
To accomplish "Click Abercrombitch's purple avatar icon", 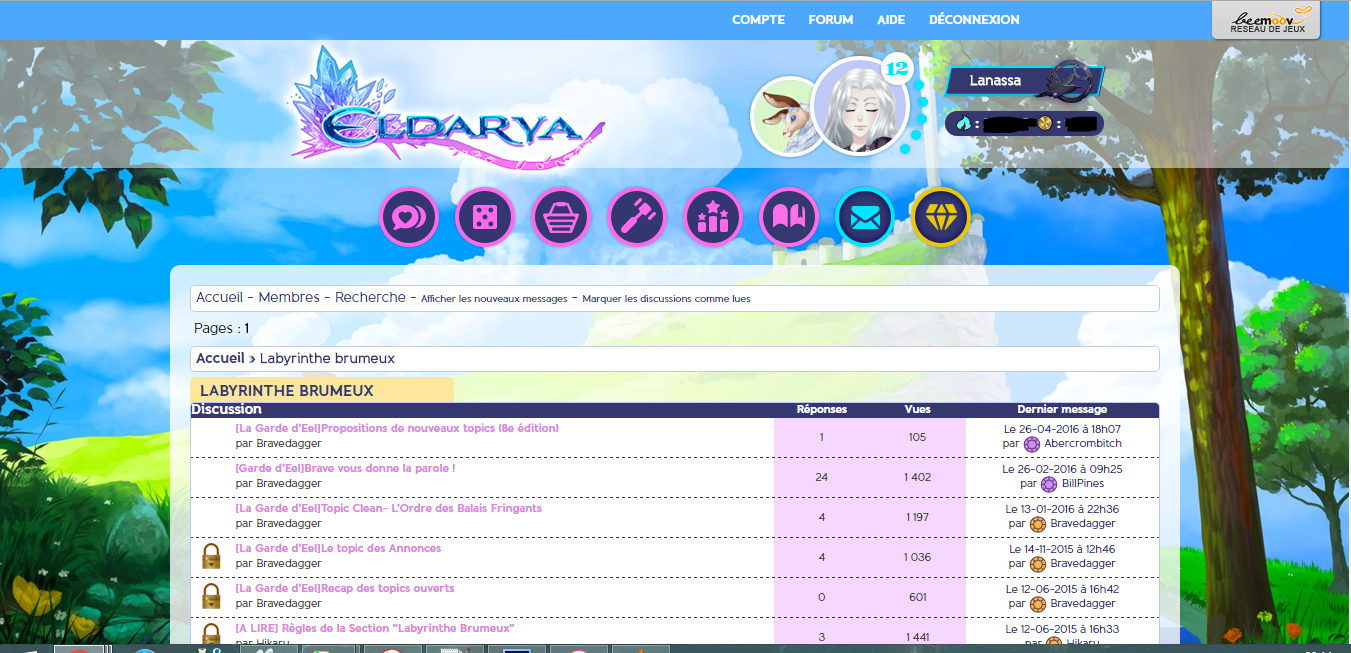I will [1032, 444].
